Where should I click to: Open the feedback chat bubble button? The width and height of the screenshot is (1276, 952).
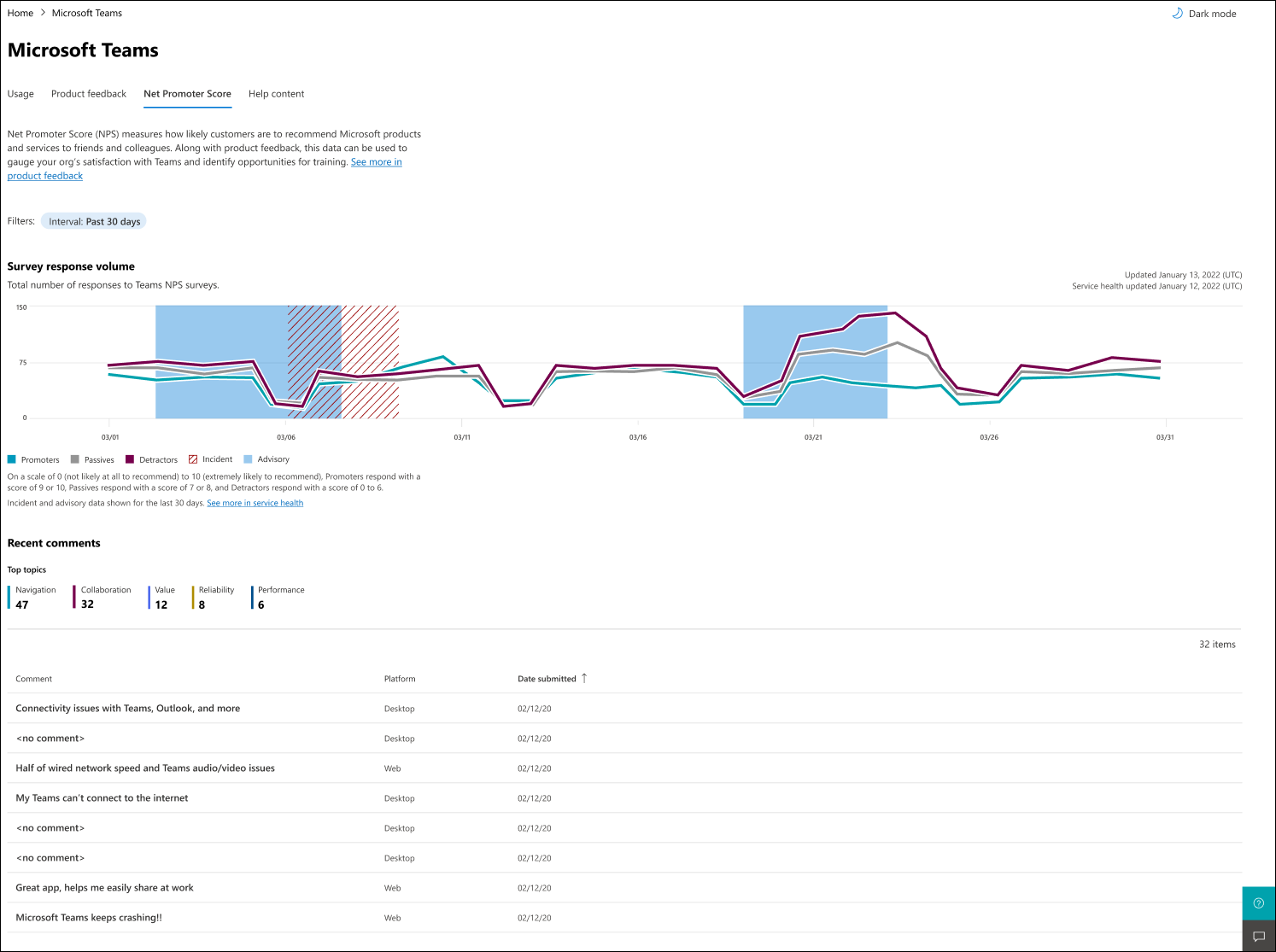pos(1258,936)
